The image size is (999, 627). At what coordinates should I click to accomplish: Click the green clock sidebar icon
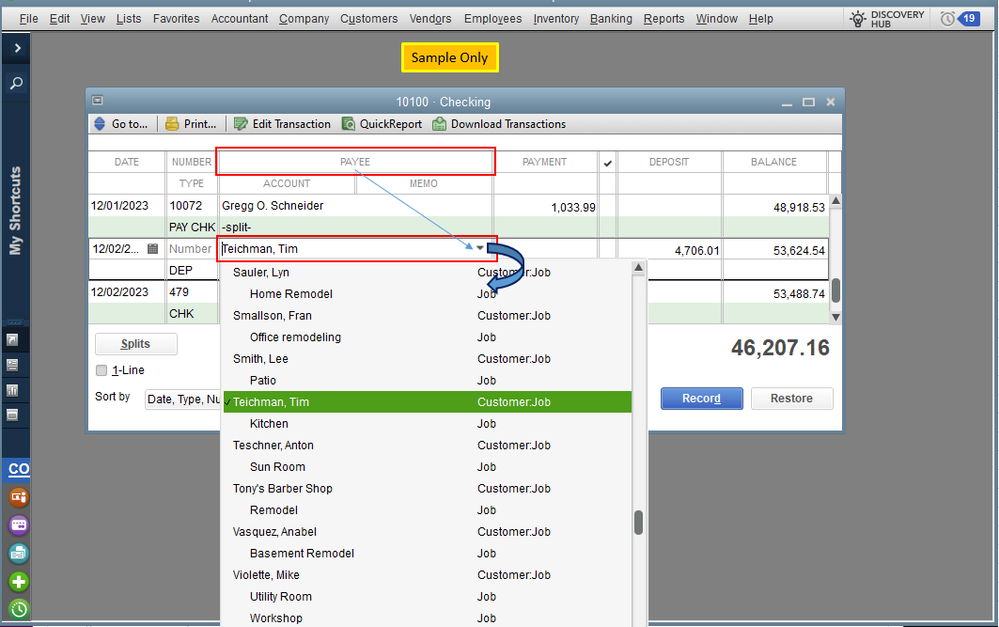click(x=18, y=609)
